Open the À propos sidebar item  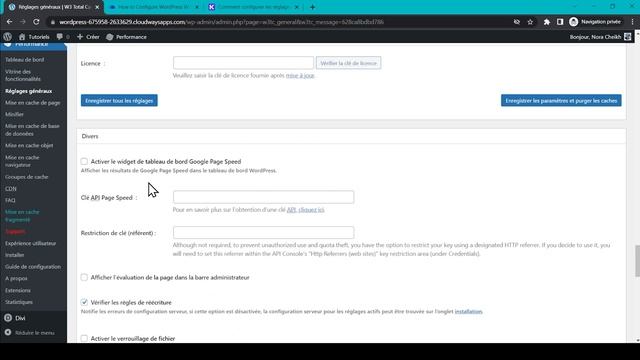(x=16, y=278)
